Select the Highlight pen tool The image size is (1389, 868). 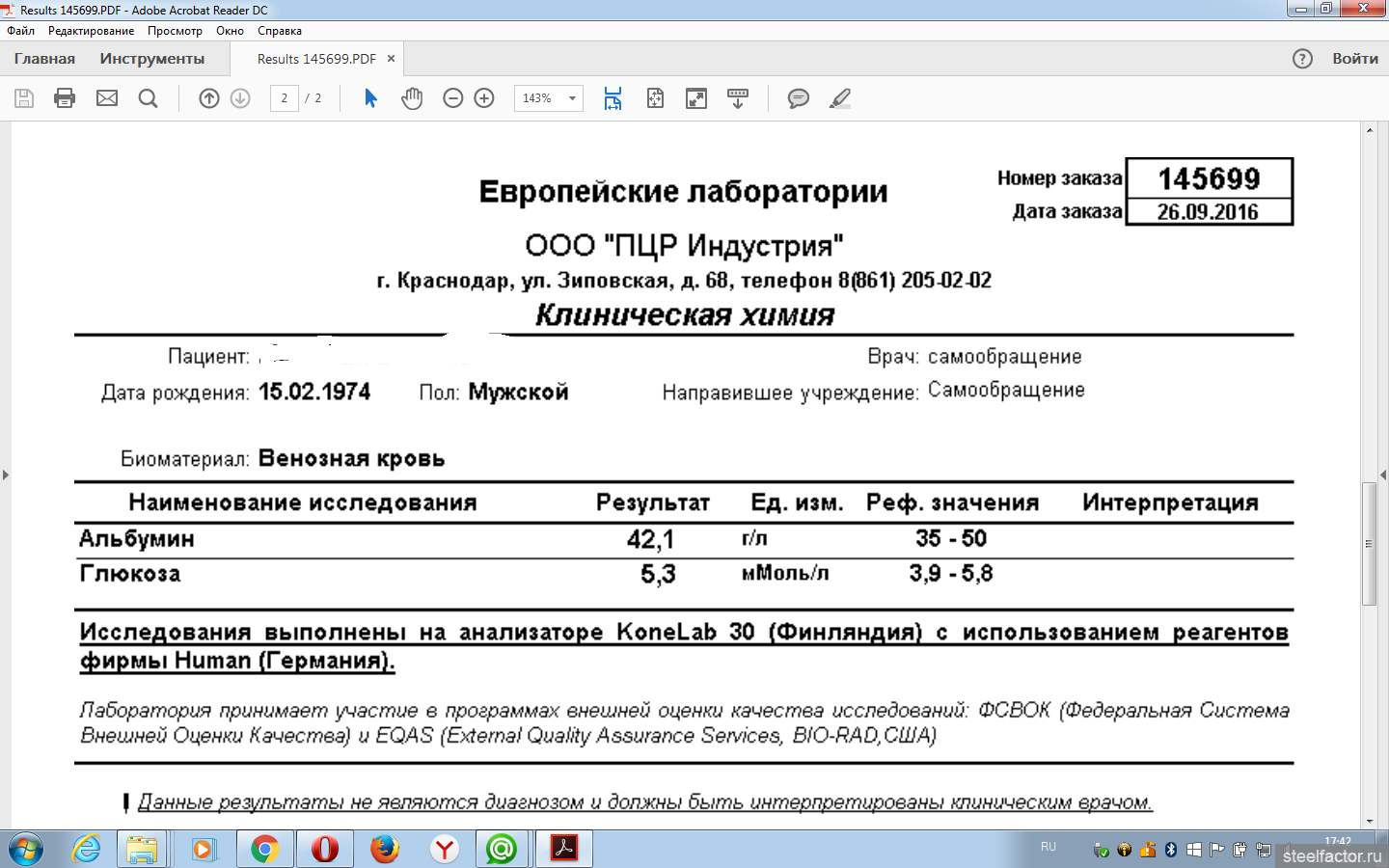point(840,98)
